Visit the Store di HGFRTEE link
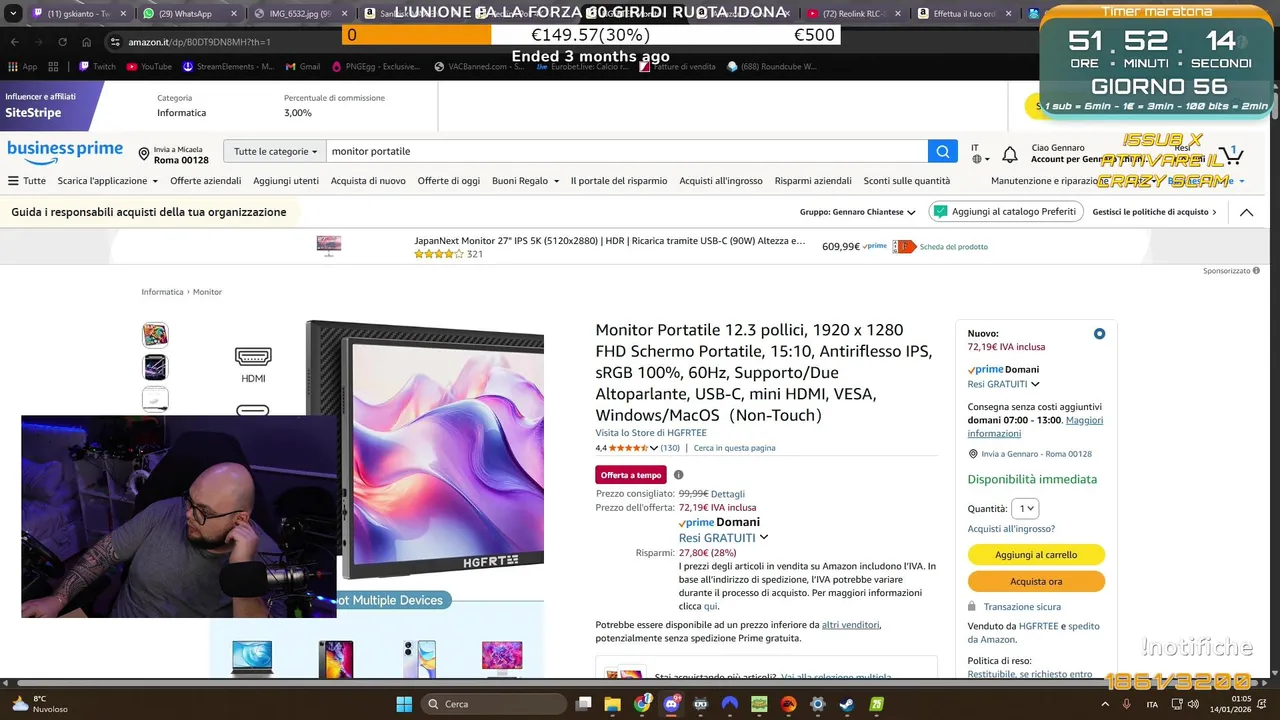Screen dimensions: 1280x720 point(651,433)
